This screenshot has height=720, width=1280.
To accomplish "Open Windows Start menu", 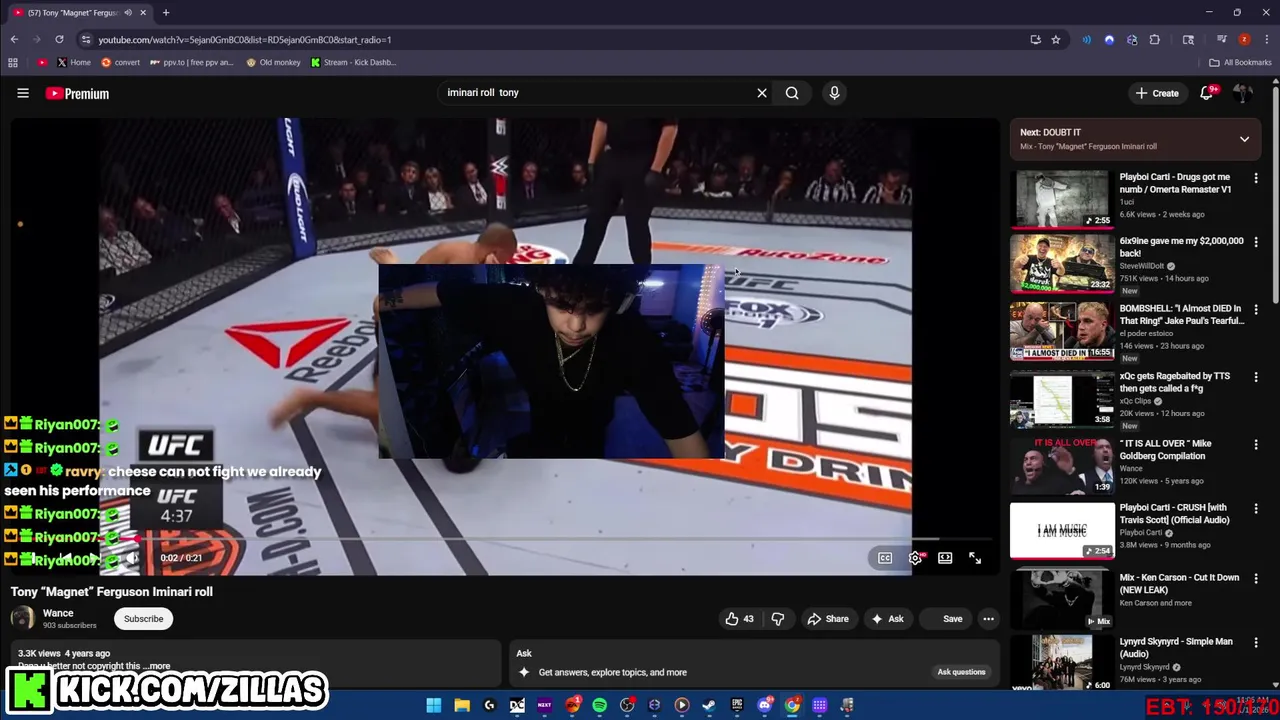I will pyautogui.click(x=434, y=705).
